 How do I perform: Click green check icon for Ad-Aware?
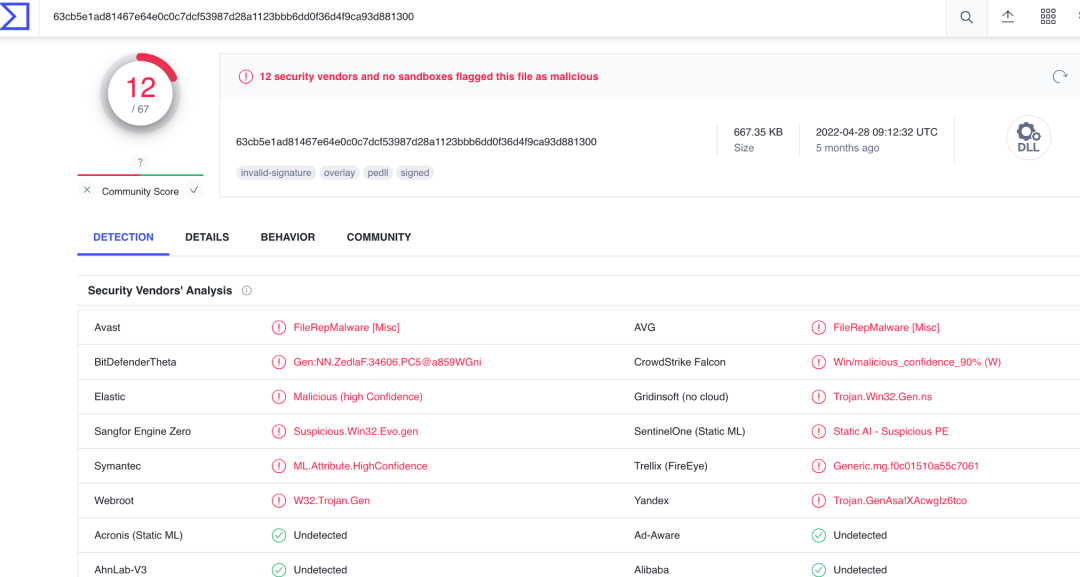click(x=818, y=535)
